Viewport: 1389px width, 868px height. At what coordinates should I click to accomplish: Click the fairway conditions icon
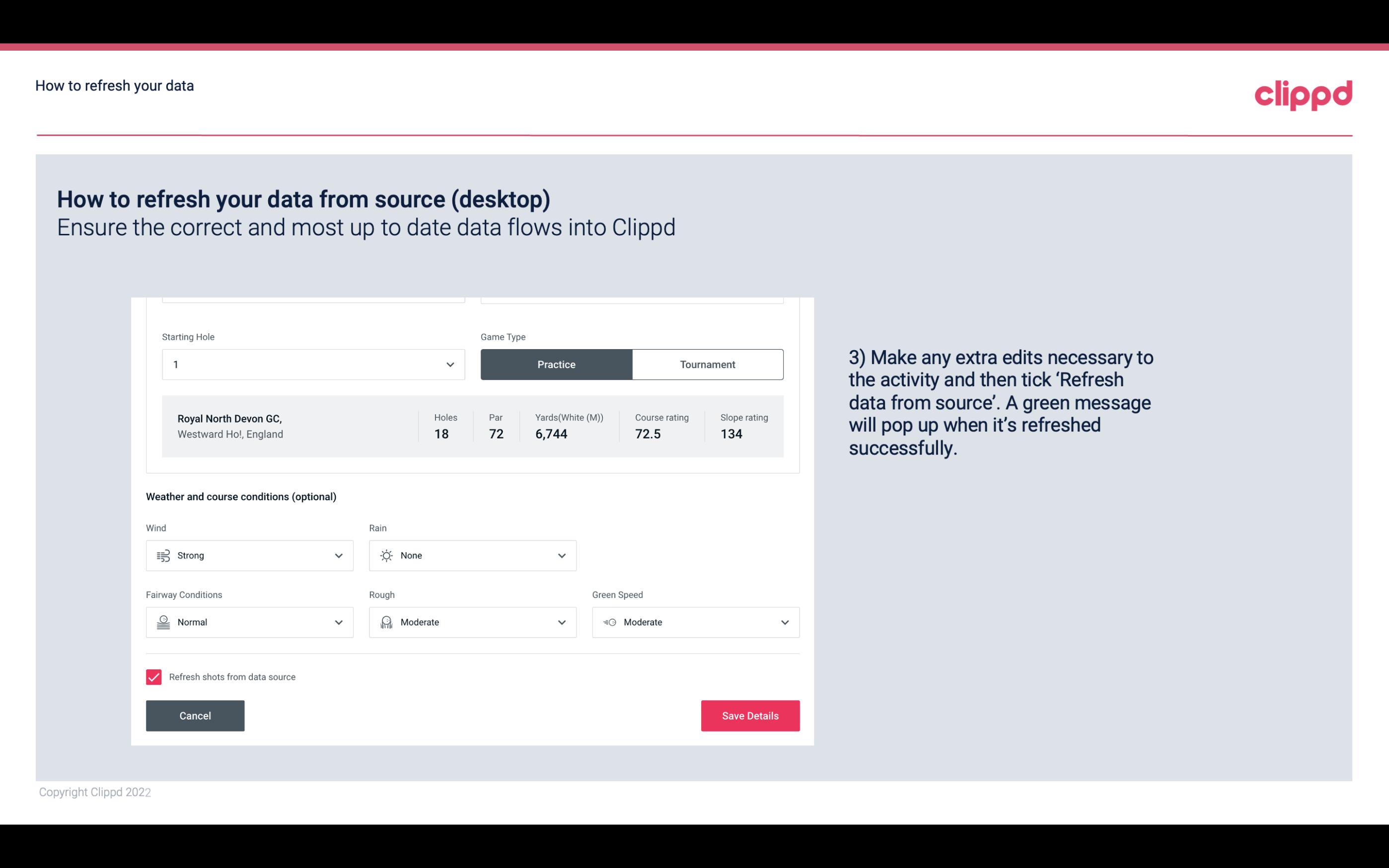162,621
